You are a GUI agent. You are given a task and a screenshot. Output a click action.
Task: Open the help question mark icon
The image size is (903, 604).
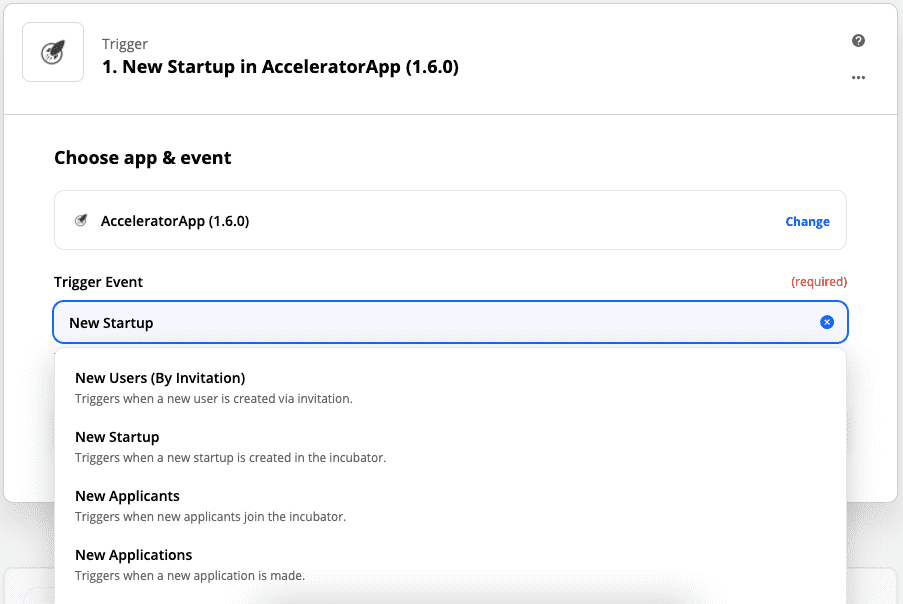click(858, 41)
